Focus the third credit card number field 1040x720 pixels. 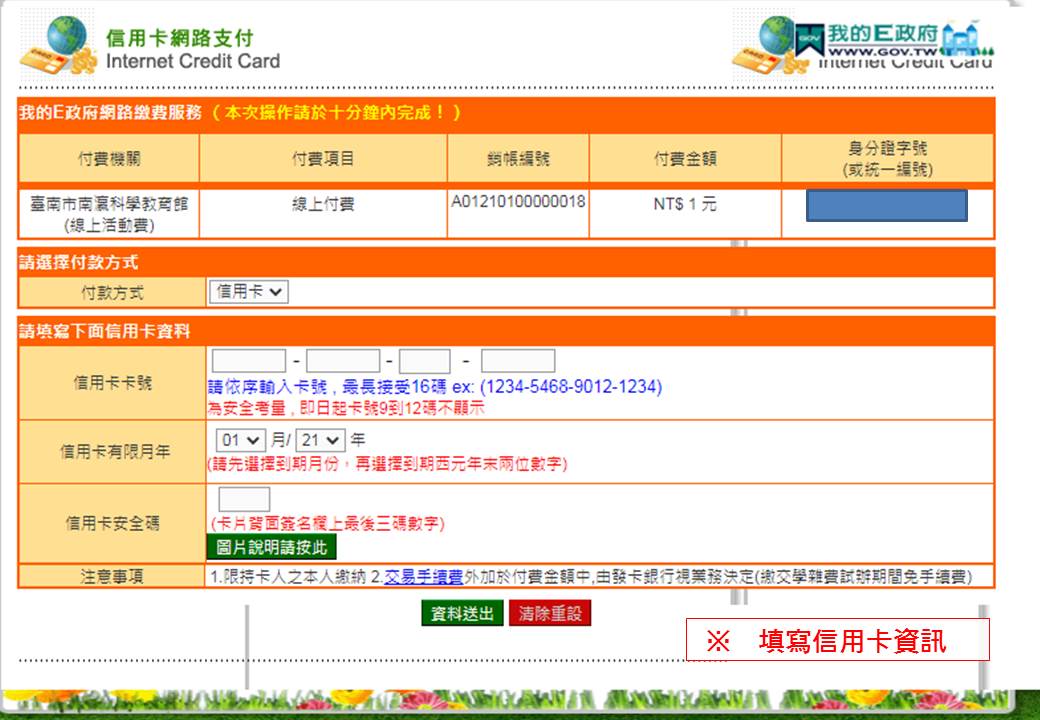point(424,361)
